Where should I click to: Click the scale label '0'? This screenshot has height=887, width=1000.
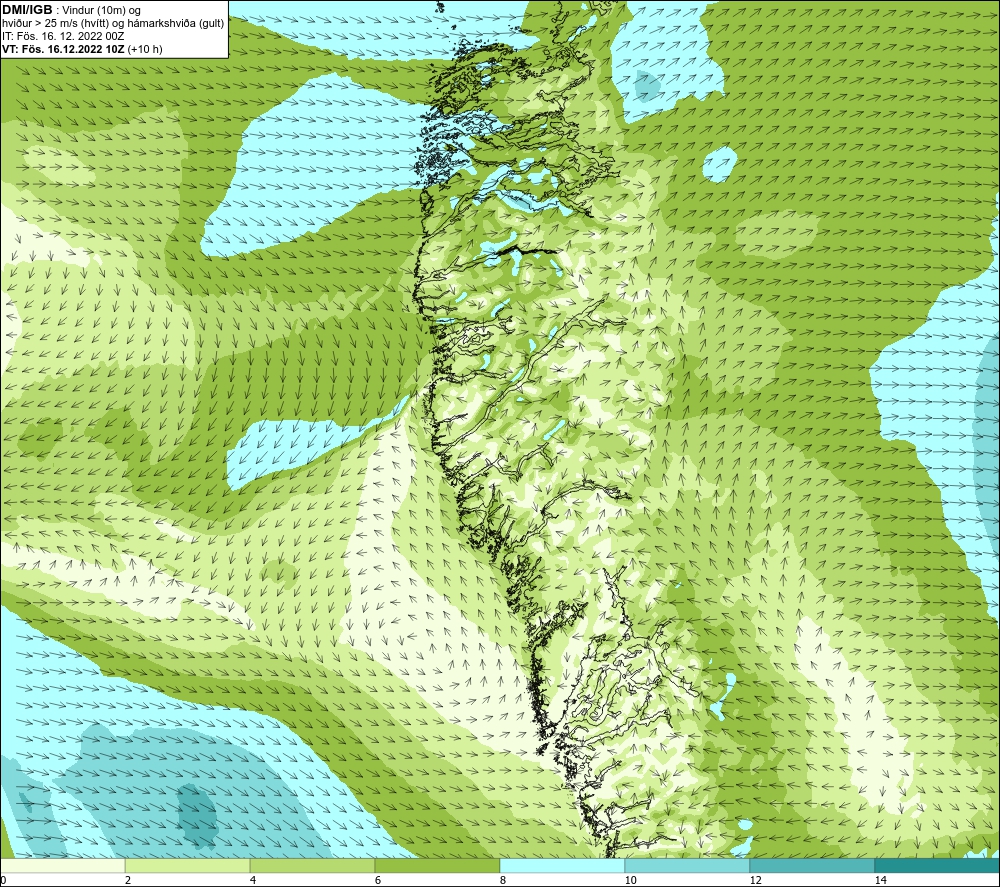(x=3, y=880)
